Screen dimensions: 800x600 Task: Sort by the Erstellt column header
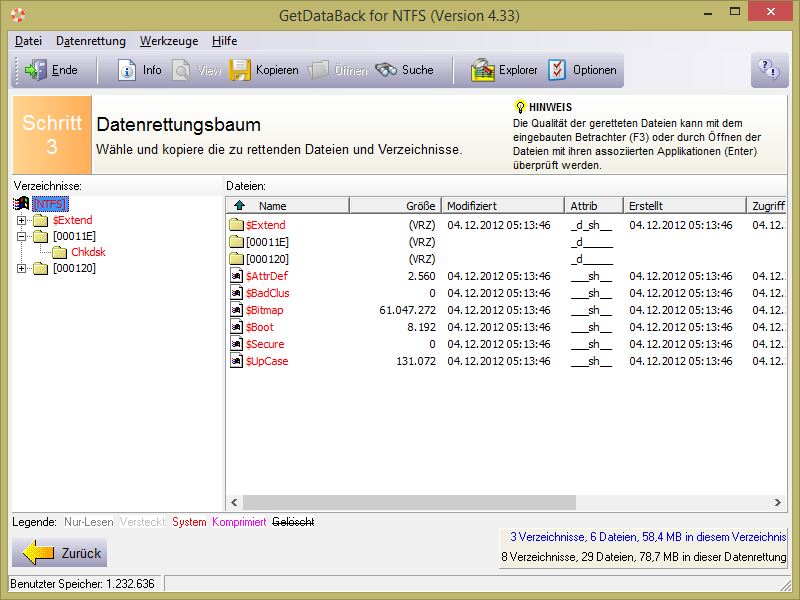click(x=685, y=206)
